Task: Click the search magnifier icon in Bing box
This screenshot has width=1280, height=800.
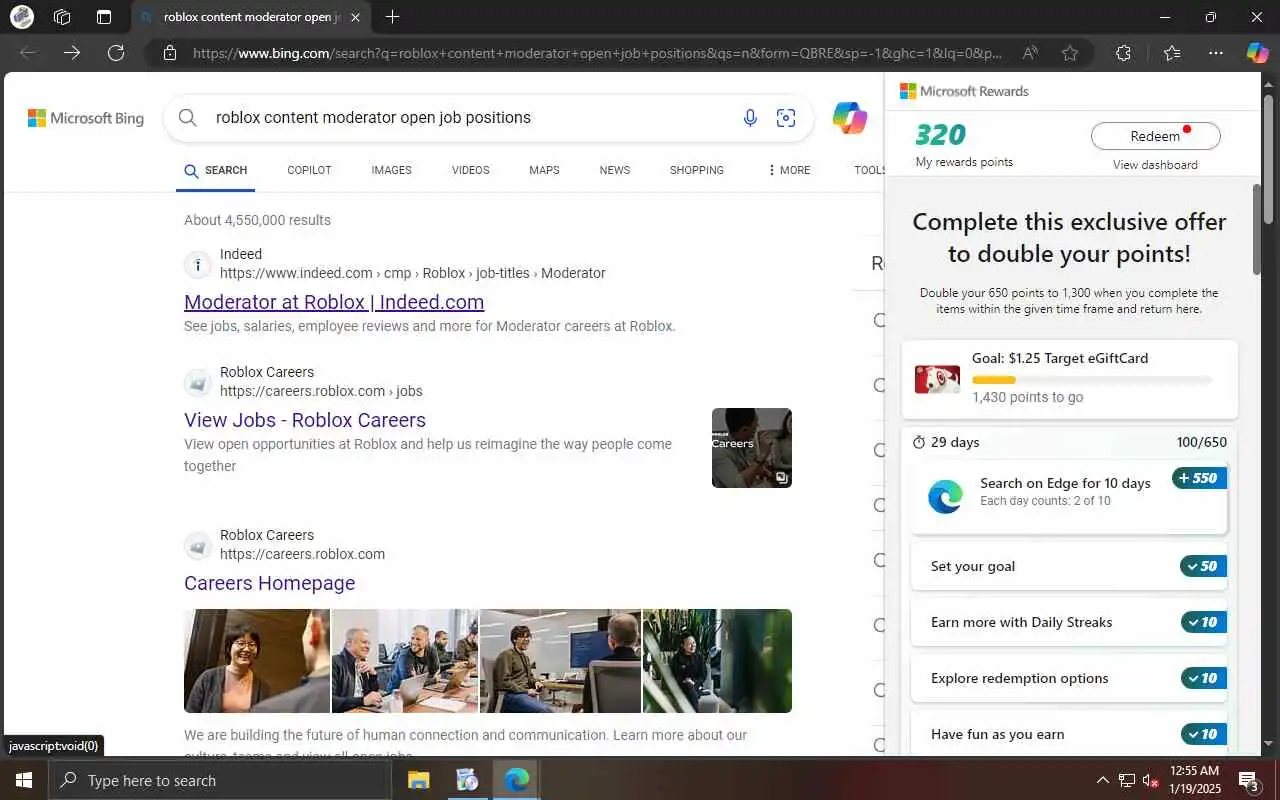Action: click(187, 118)
